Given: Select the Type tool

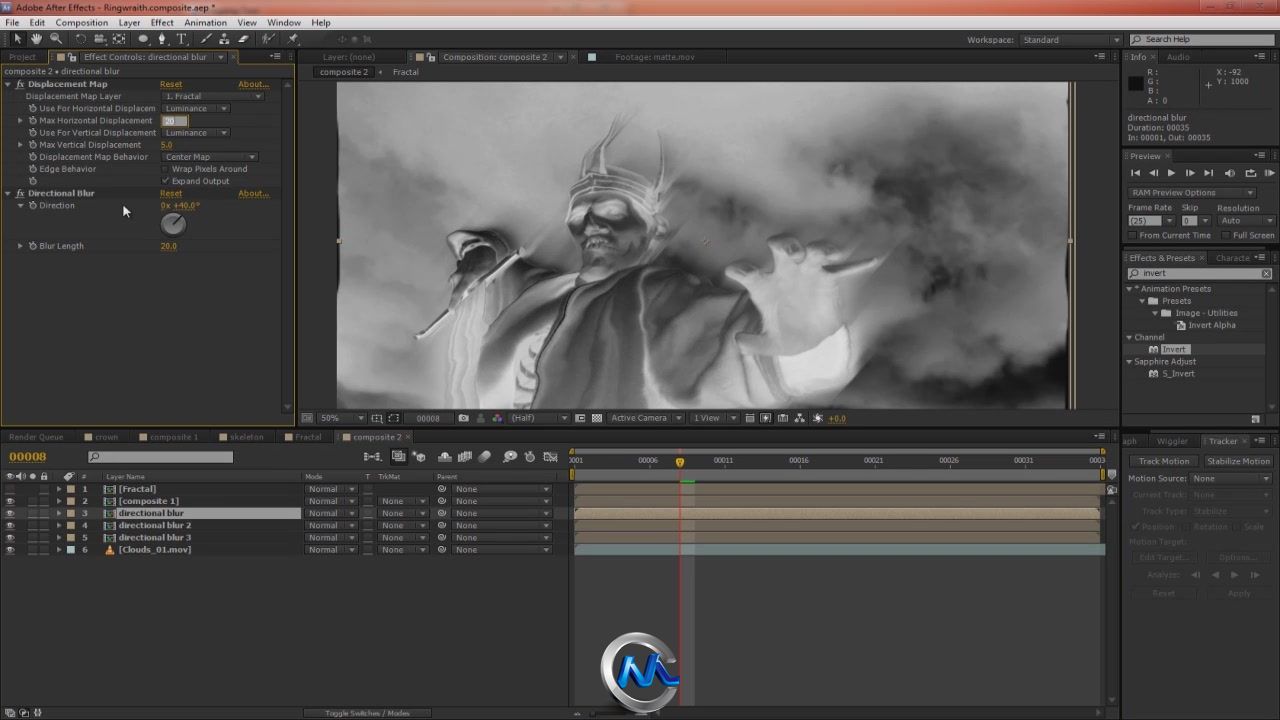Looking at the screenshot, I should [181, 39].
